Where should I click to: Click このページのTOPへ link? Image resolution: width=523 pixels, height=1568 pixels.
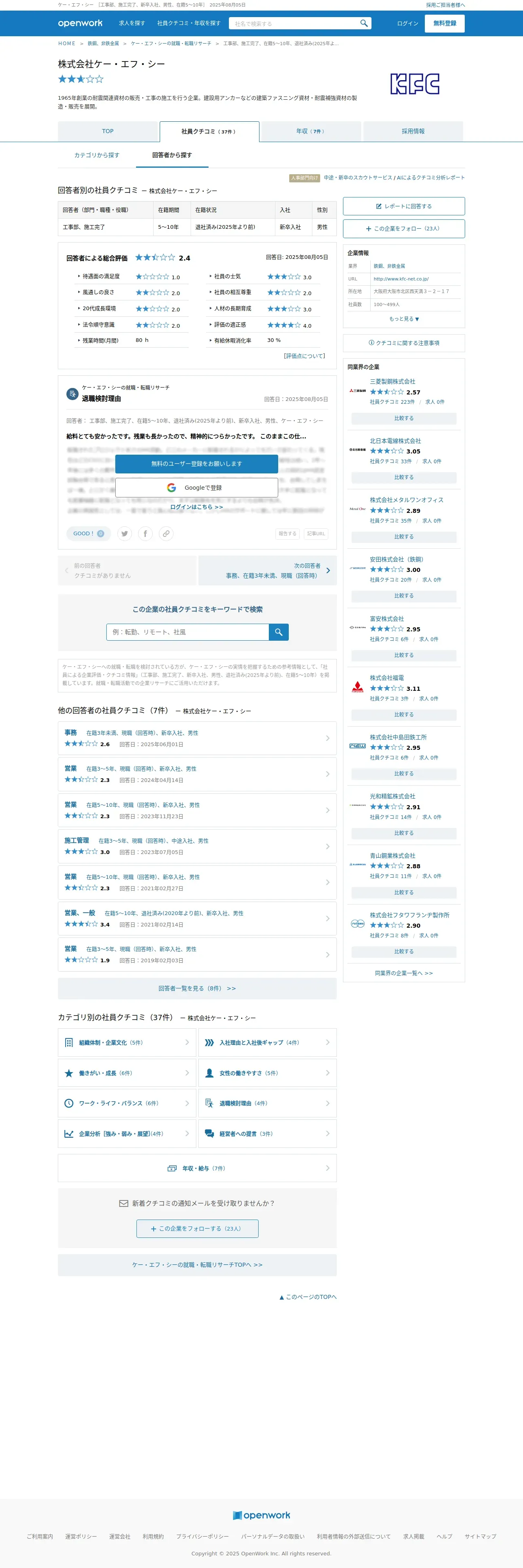pos(308,1297)
